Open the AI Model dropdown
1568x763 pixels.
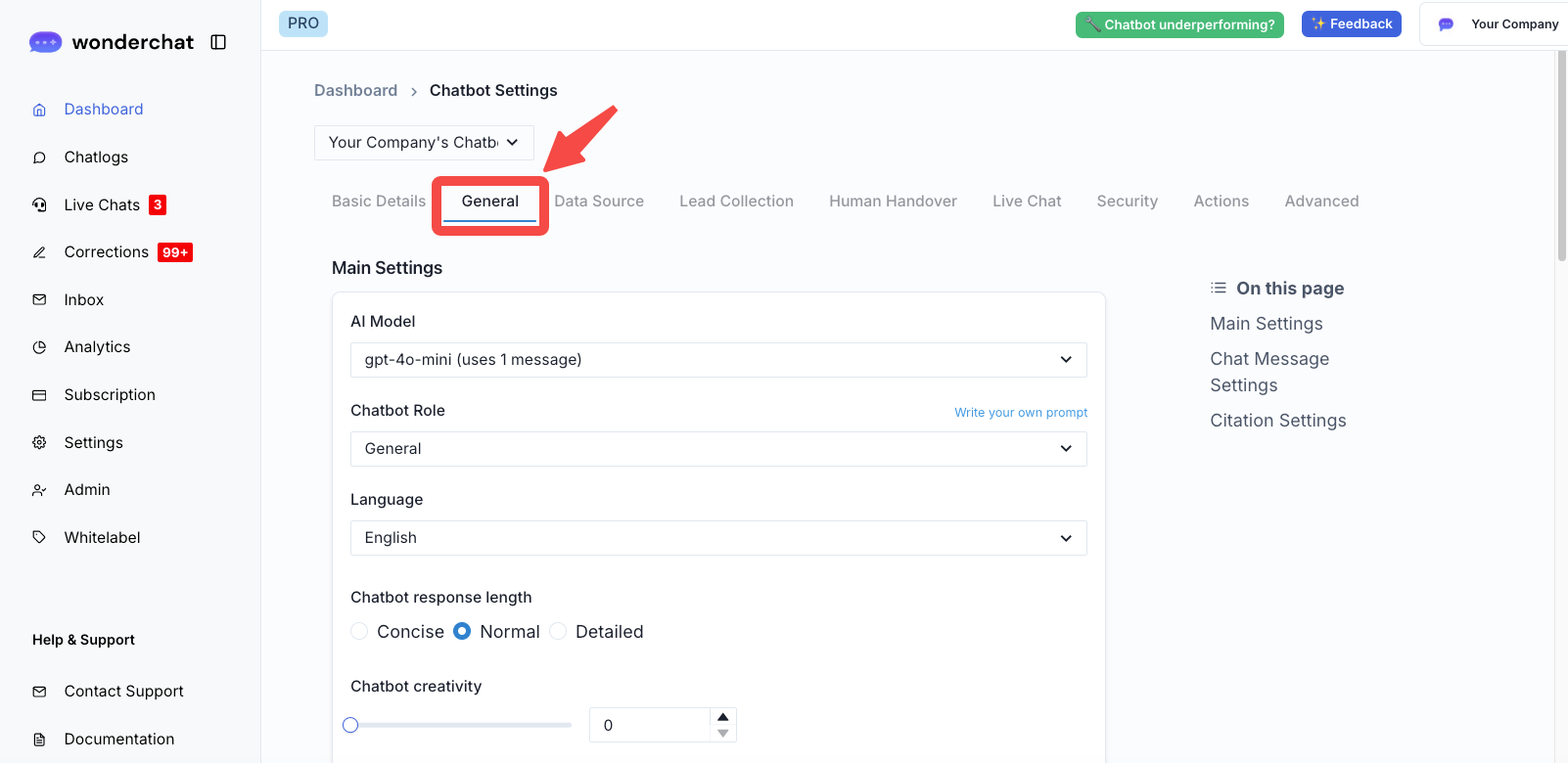(x=717, y=360)
